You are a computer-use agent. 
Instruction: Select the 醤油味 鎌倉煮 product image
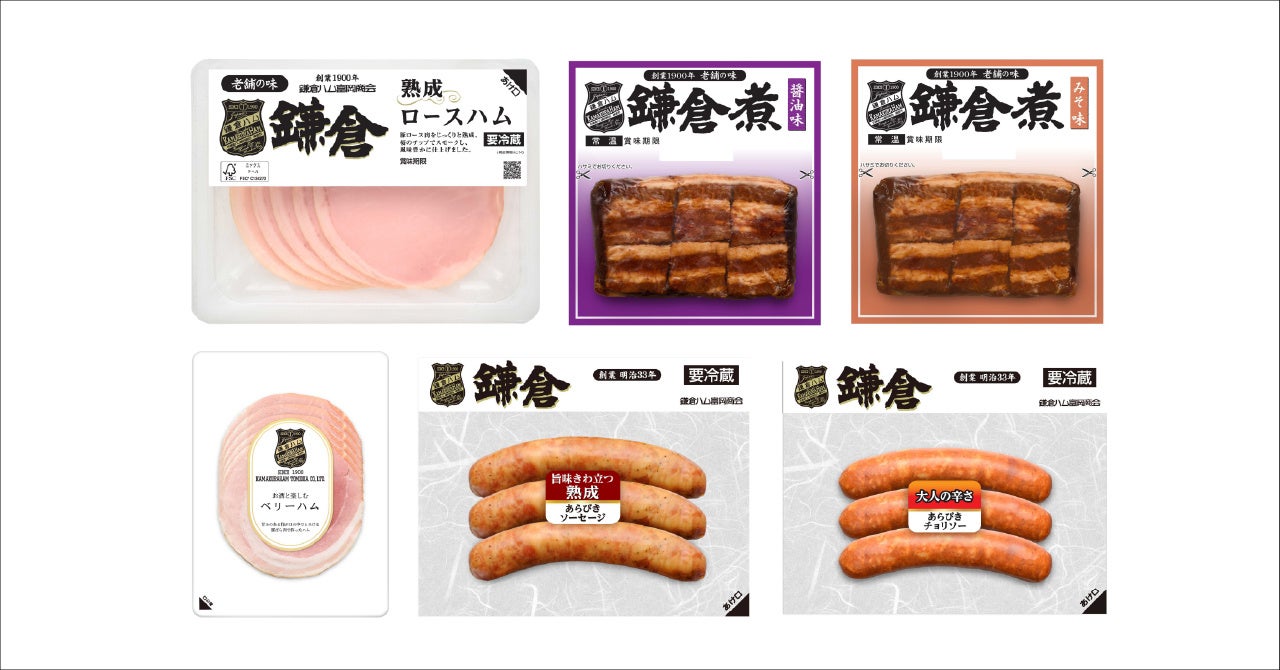click(x=695, y=193)
